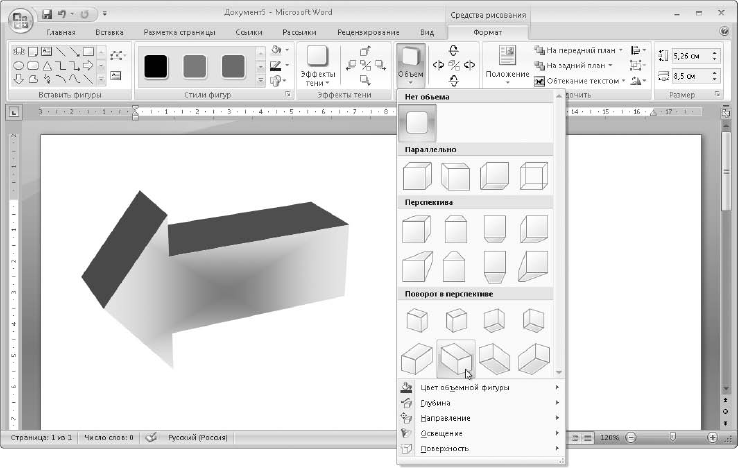
Task: Open Обтекание текстом menu
Action: (580, 81)
